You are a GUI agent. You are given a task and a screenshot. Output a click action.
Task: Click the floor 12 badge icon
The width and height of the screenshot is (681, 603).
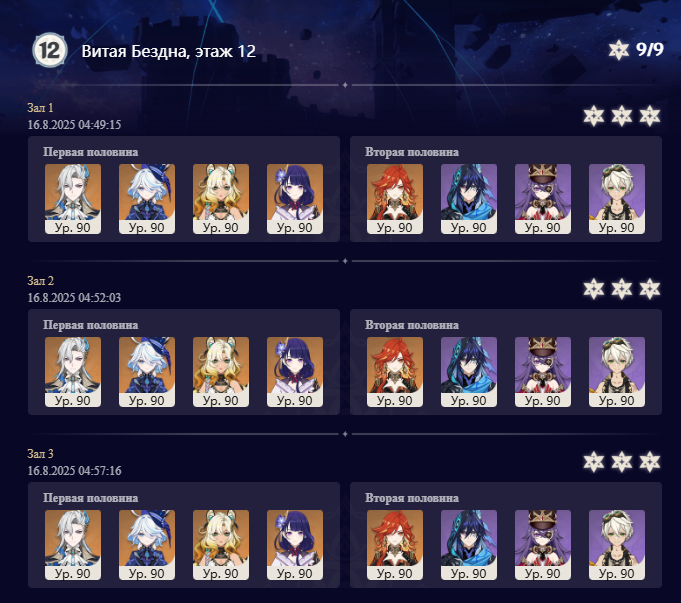pyautogui.click(x=50, y=50)
